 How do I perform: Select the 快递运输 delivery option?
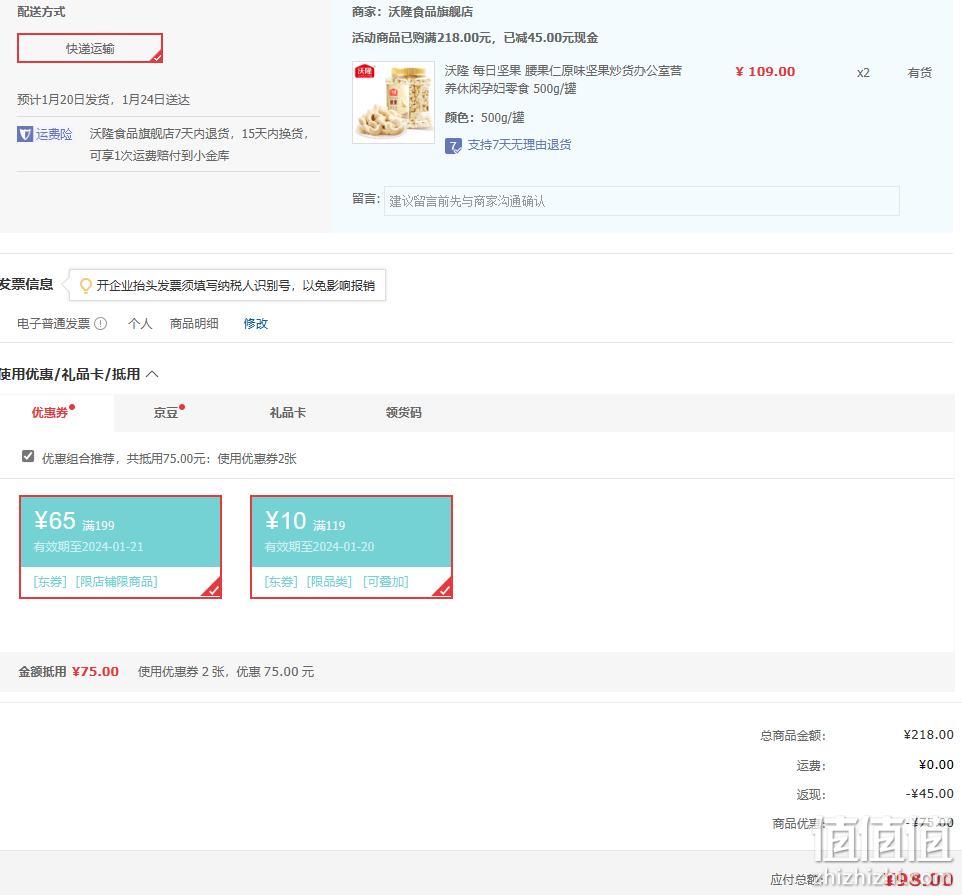click(x=90, y=48)
